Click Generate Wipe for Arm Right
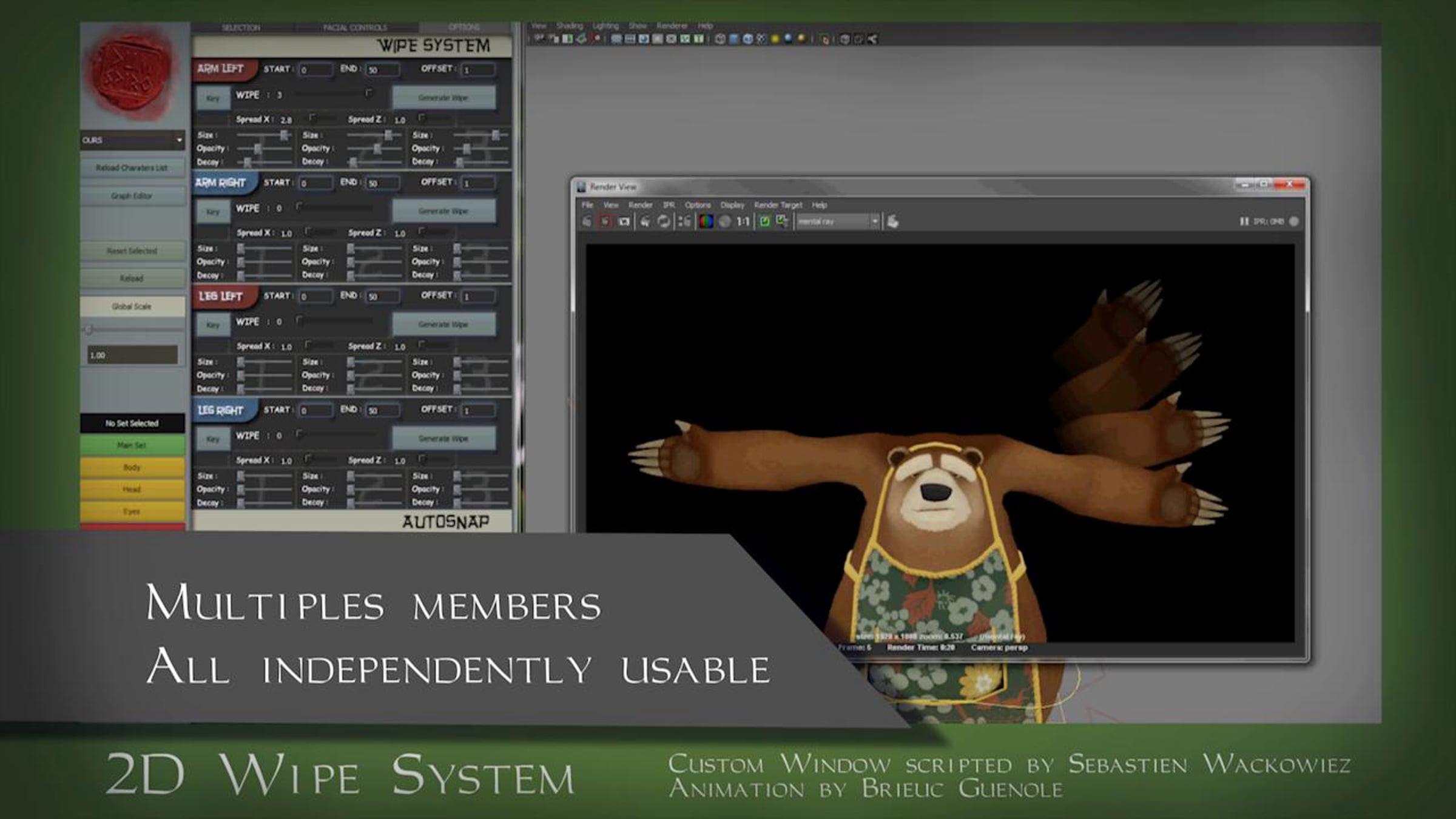Viewport: 1456px width, 819px height. [443, 211]
